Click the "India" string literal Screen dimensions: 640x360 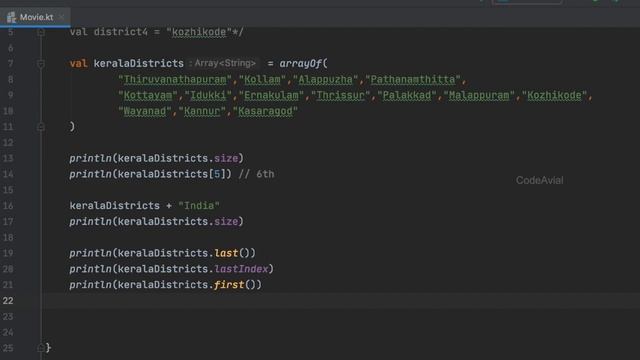(x=199, y=206)
